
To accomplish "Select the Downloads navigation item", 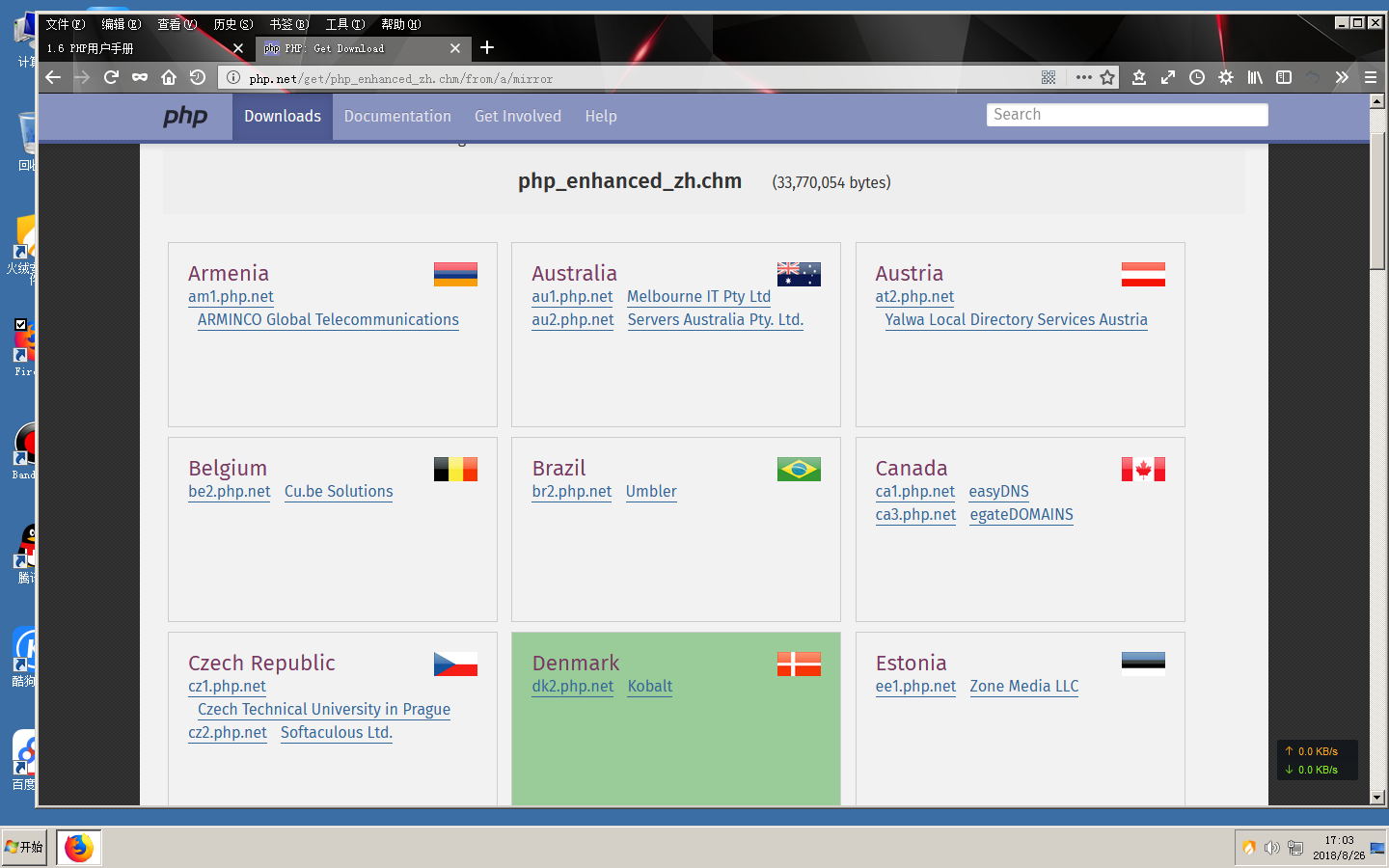I will 283,116.
